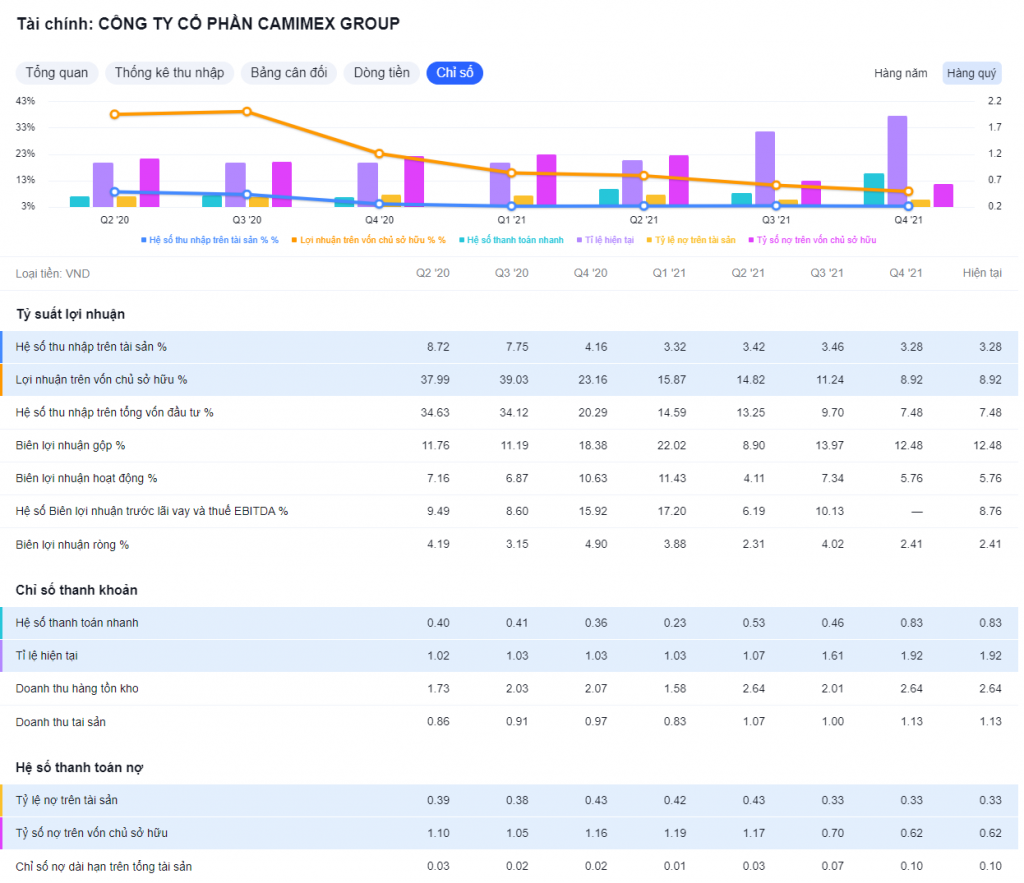Click section heading Tỷ suất lợi nhuận
Viewport: 1024px width, 883px height.
[x=71, y=314]
